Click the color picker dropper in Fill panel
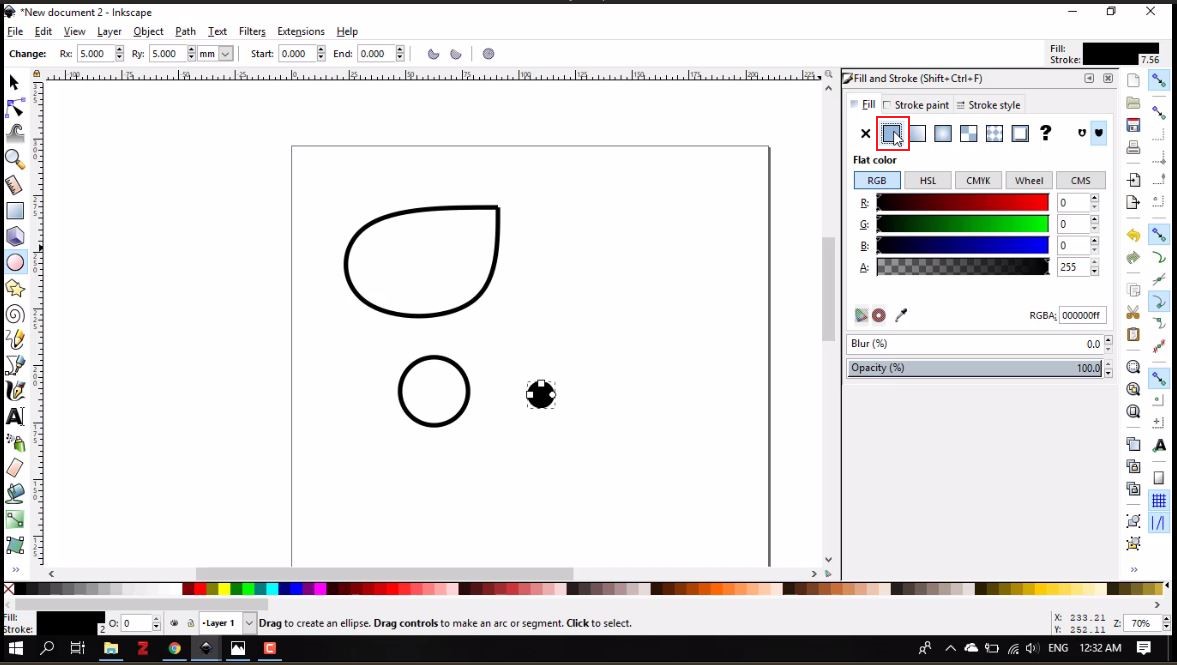The height and width of the screenshot is (665, 1177). [901, 315]
